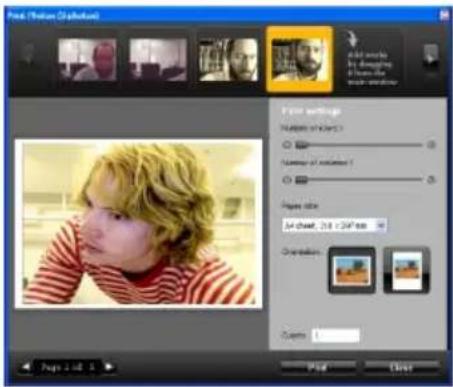Image resolution: width=453 pixels, height=387 pixels.
Task: Click the minimum icon left of rows slider
Action: click(286, 145)
